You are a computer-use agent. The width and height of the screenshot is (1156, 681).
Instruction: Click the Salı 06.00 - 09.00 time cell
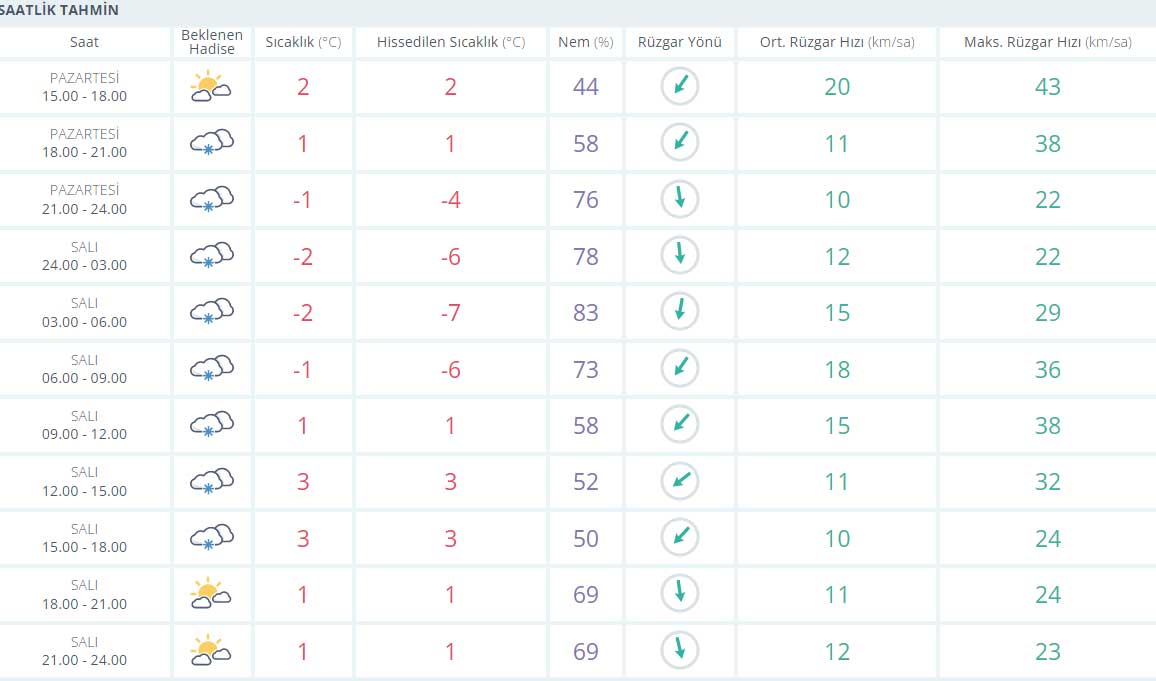coord(98,369)
